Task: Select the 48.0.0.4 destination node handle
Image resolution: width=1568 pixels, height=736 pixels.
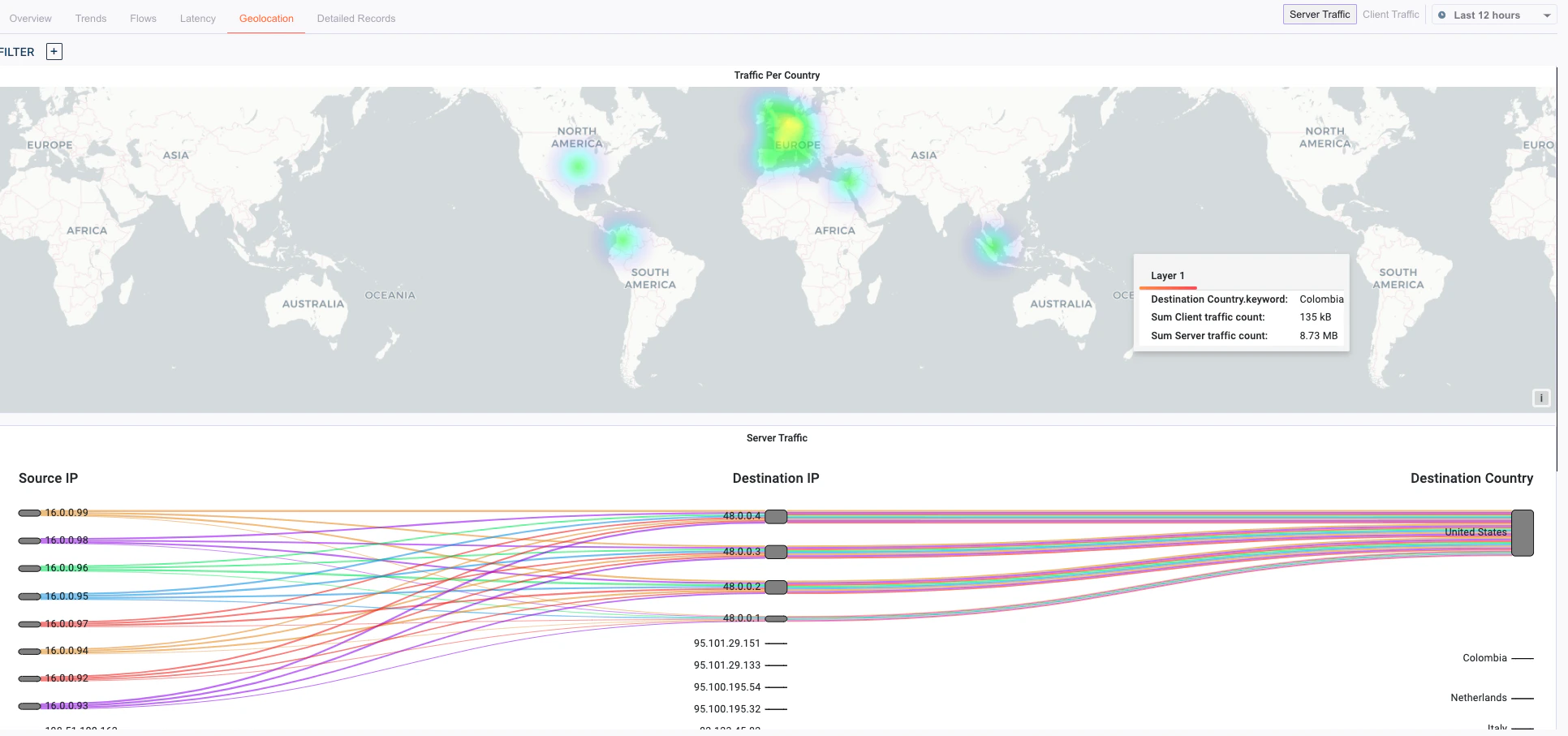Action: (776, 517)
